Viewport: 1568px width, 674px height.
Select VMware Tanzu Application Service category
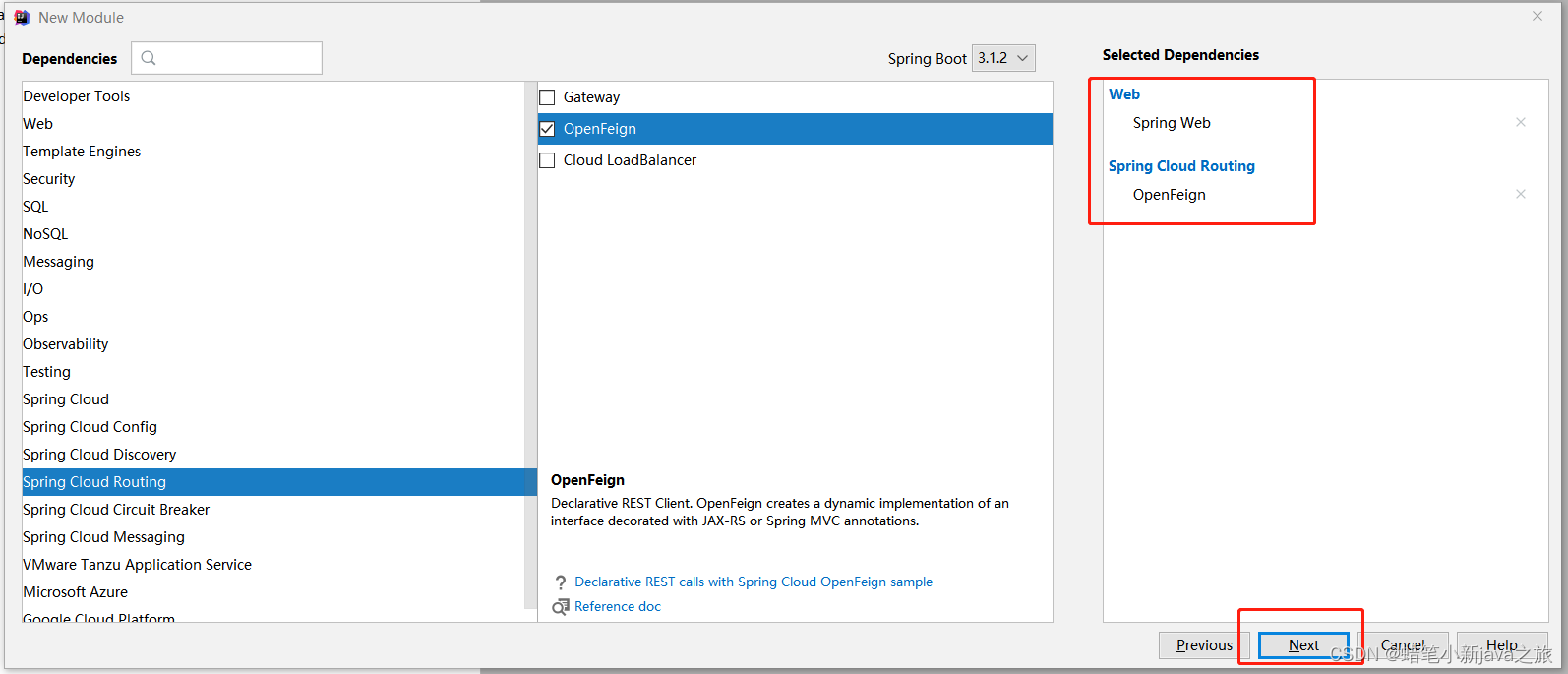pos(273,565)
